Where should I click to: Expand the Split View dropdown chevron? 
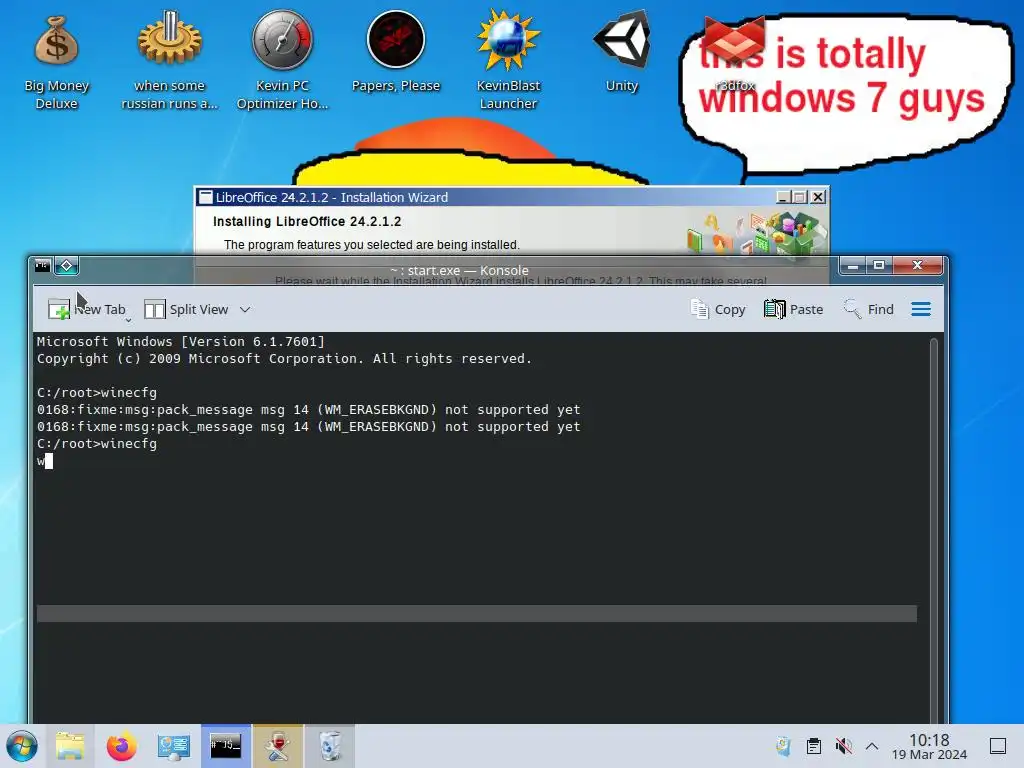245,309
